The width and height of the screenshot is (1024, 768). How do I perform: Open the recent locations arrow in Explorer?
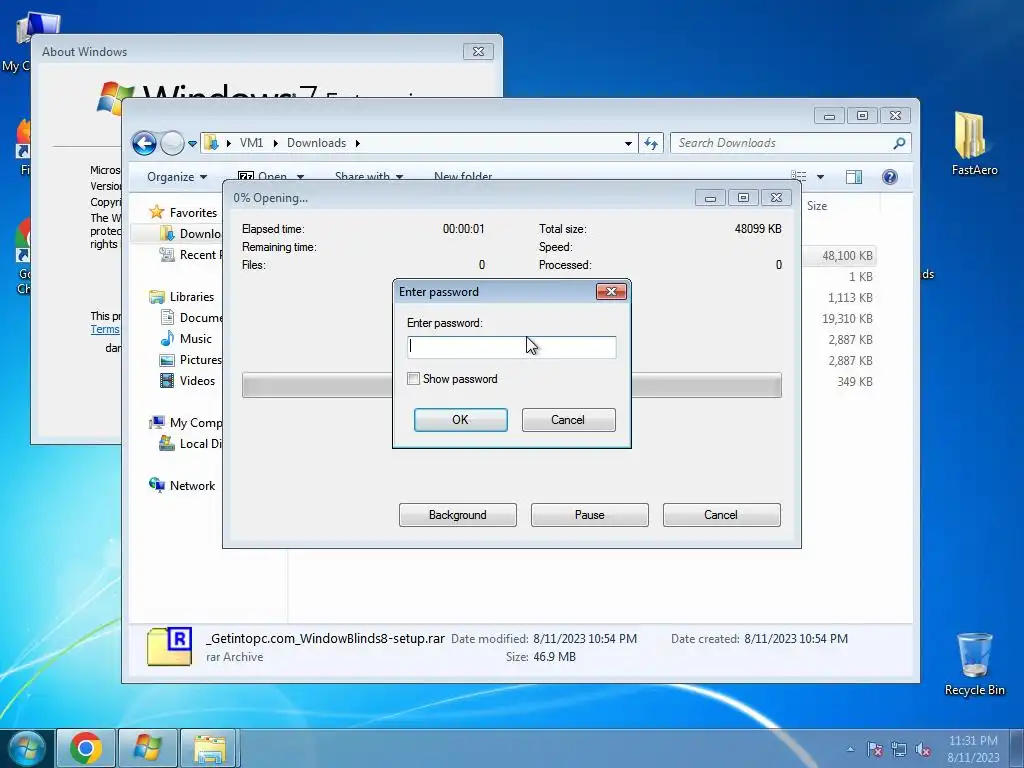tap(192, 144)
